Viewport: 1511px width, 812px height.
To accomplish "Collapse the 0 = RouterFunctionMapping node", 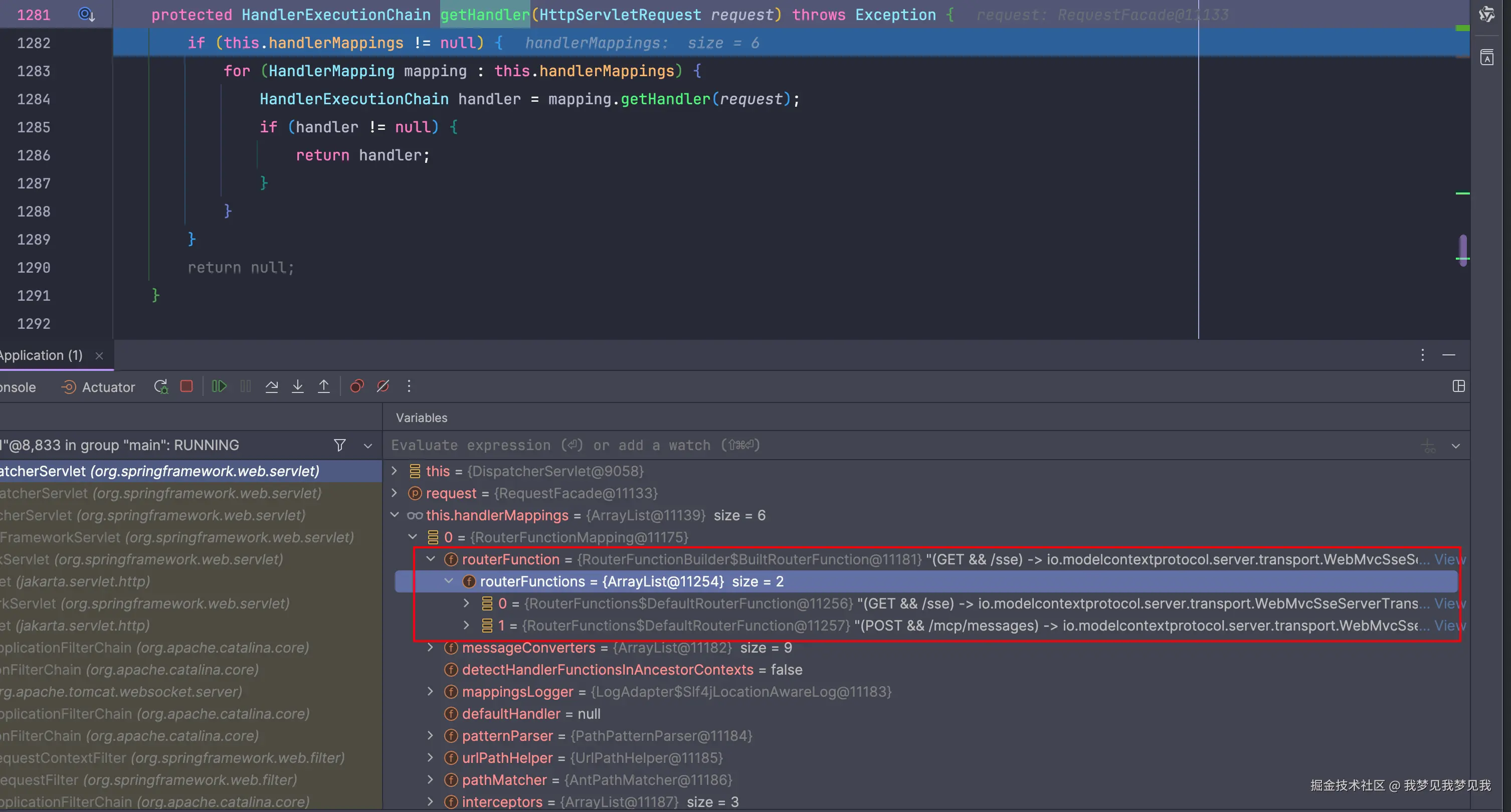I will (x=413, y=537).
